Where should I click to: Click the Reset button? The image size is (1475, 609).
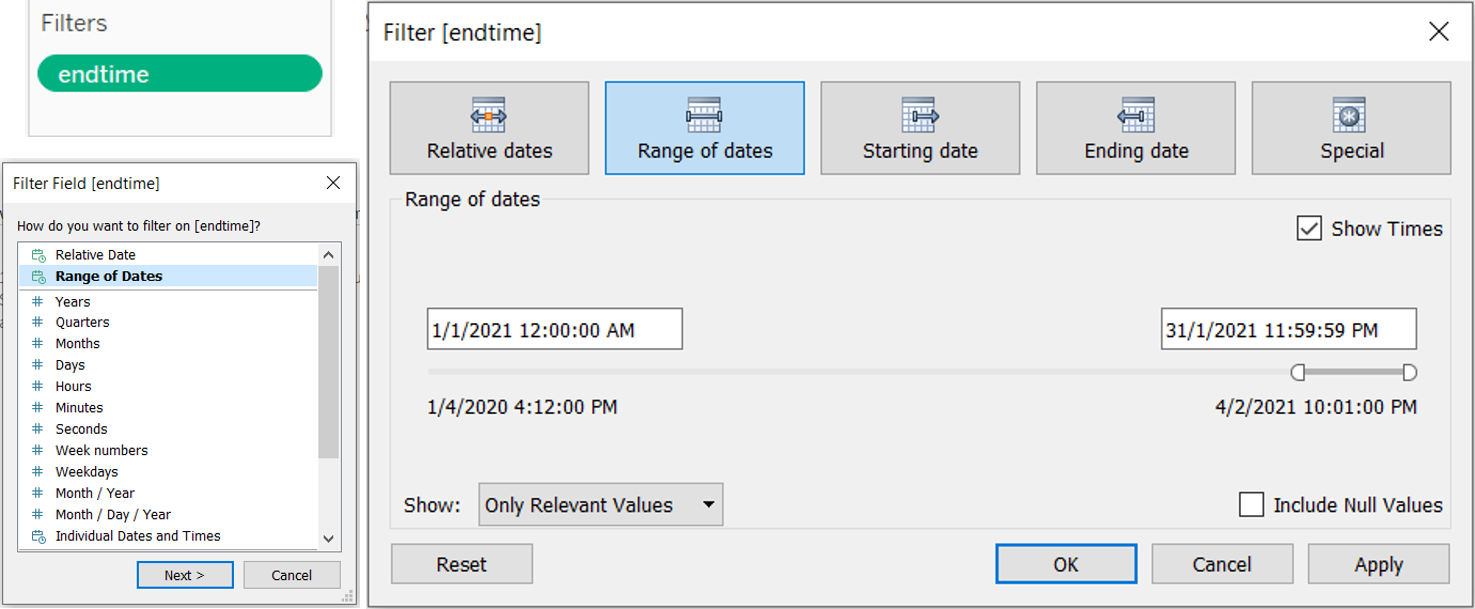(461, 564)
